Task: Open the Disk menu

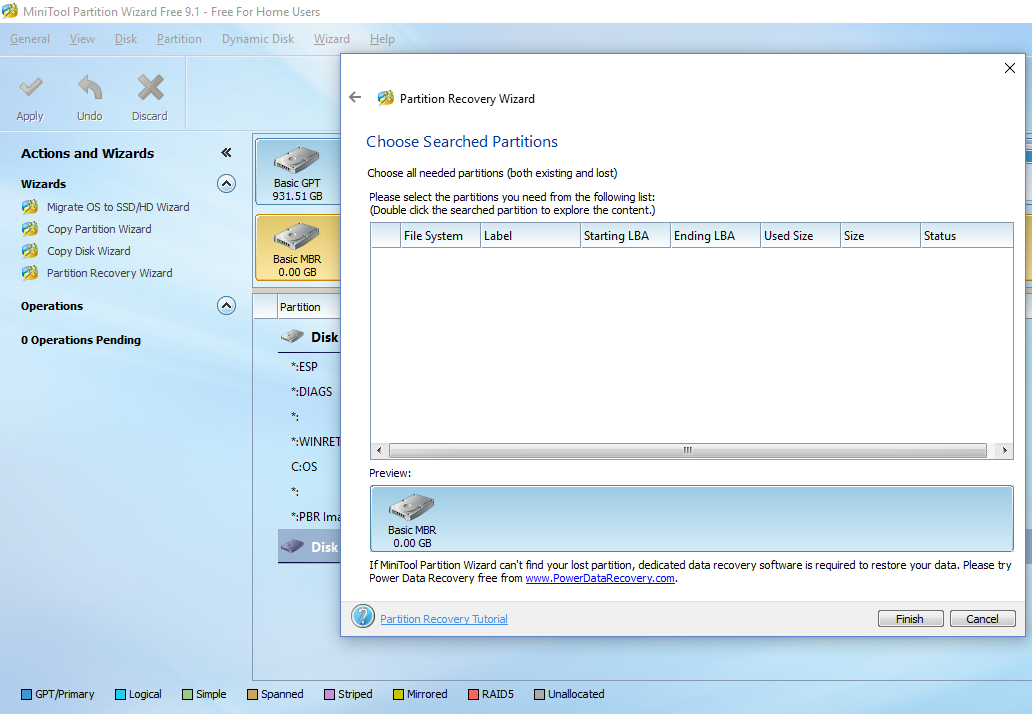Action: (126, 39)
